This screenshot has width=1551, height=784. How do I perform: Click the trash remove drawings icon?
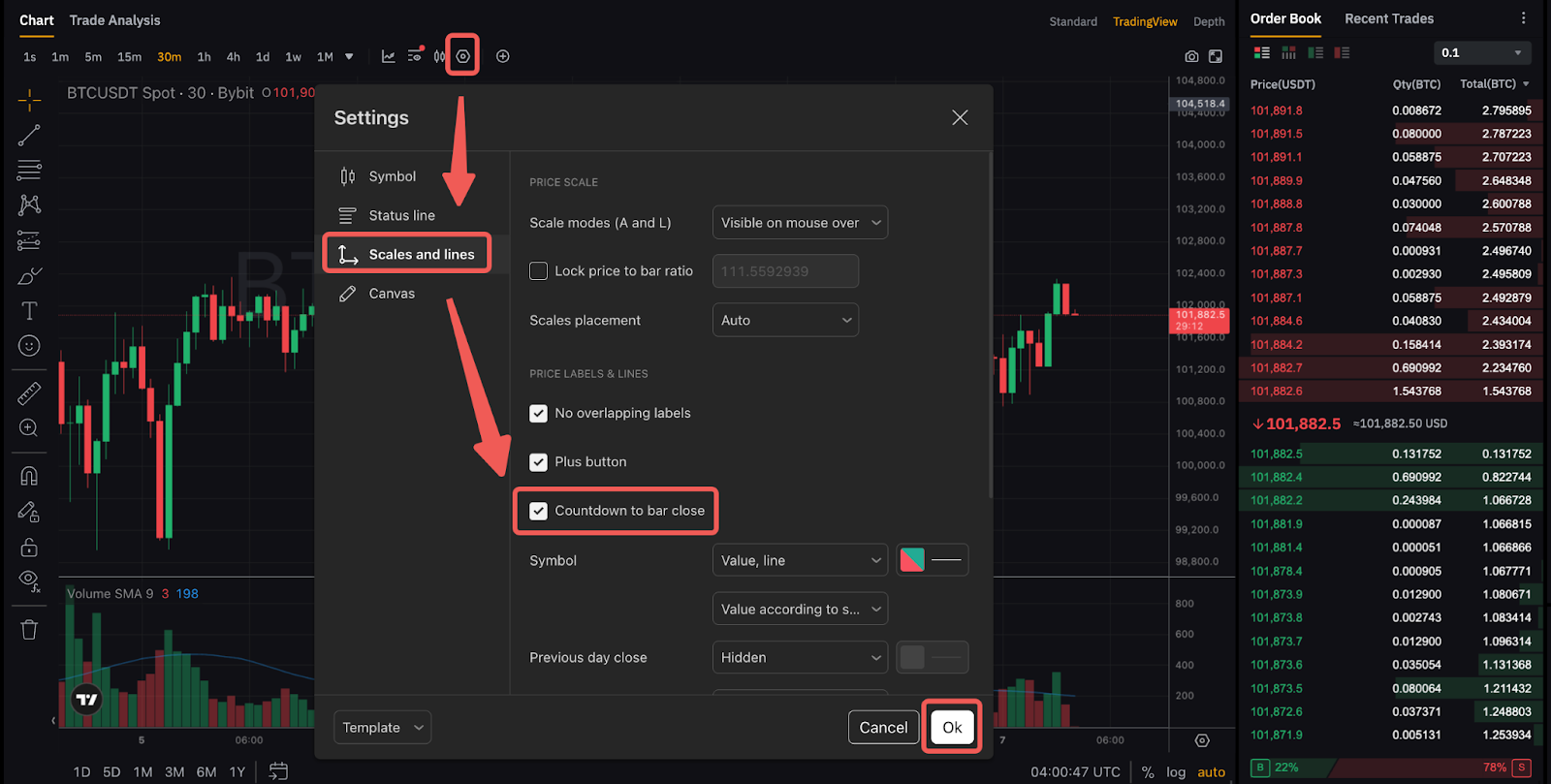pyautogui.click(x=29, y=630)
